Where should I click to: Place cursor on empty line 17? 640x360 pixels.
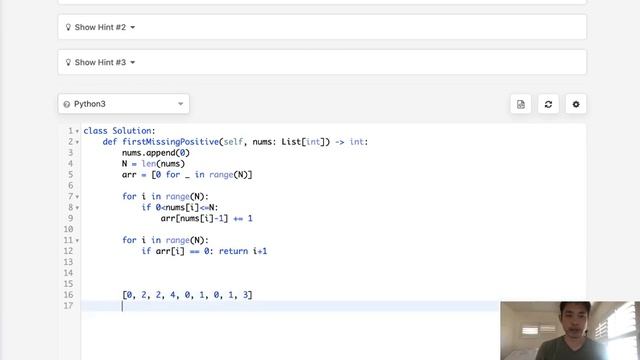(x=290, y=306)
